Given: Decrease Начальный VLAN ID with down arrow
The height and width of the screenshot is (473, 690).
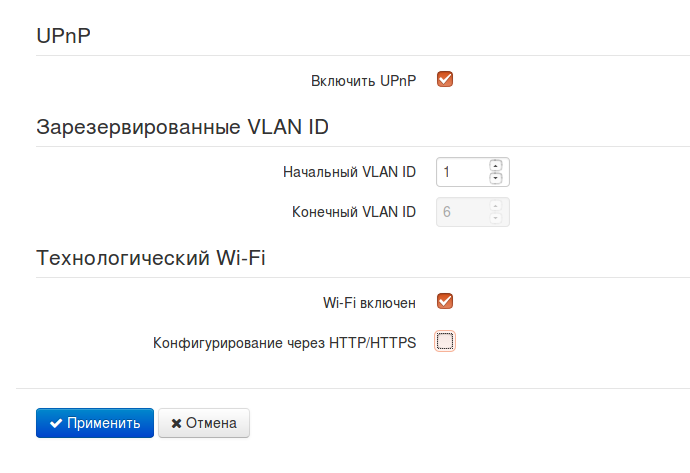Looking at the screenshot, I should [495, 178].
